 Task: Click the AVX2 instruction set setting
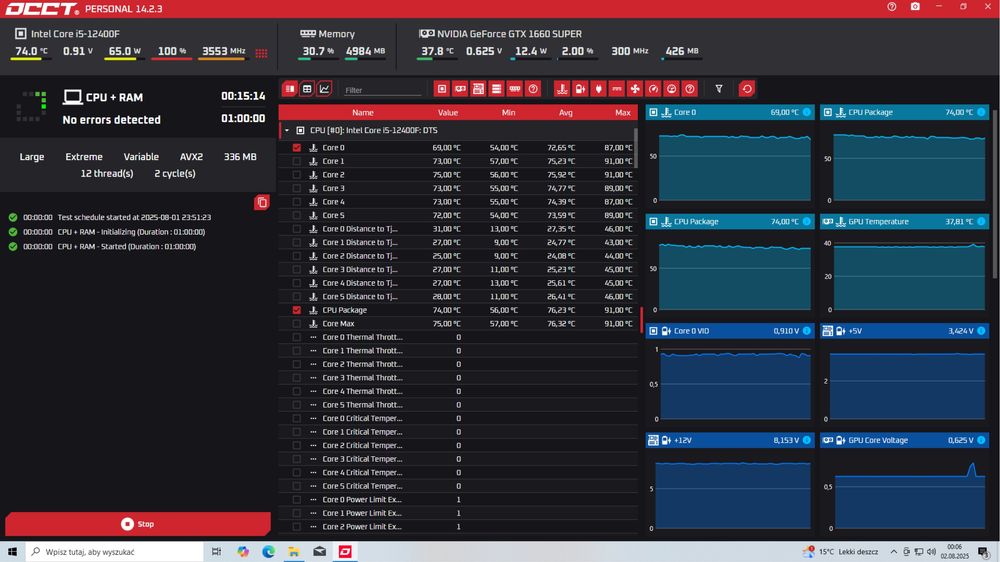(191, 156)
